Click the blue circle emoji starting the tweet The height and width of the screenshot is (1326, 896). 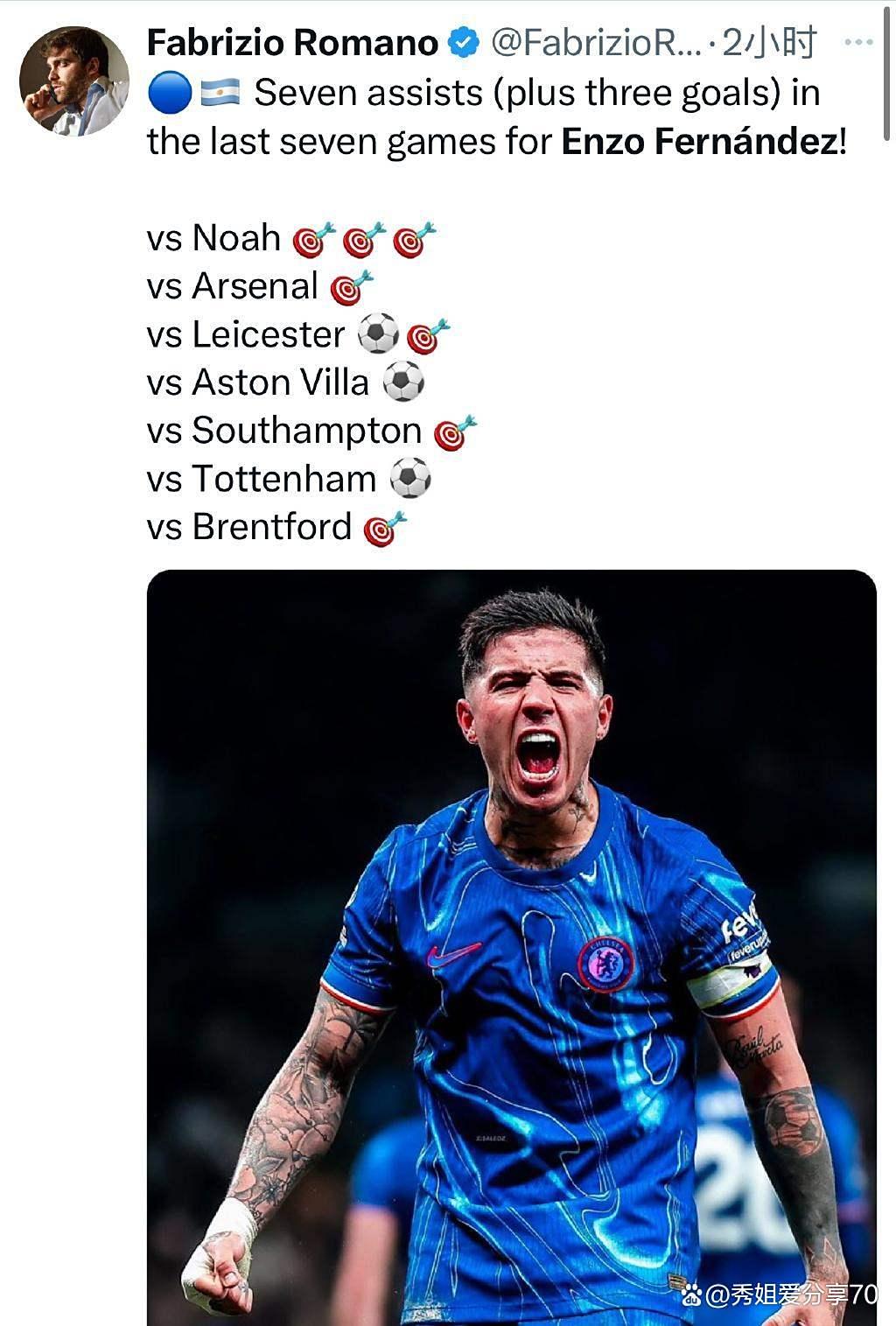pos(169,93)
